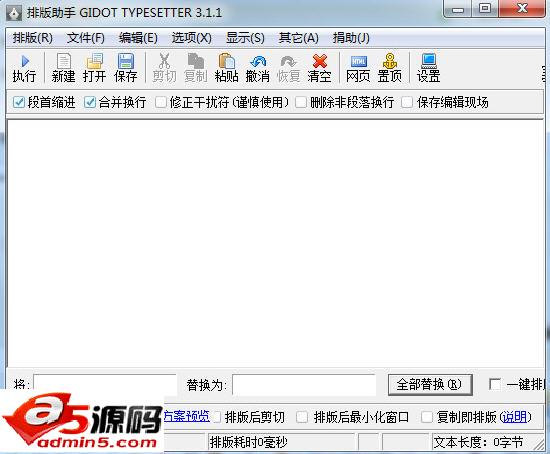This screenshot has width=550, height=454.
Task: Click the 文本长度: 0字节 status text
Action: coord(478,442)
